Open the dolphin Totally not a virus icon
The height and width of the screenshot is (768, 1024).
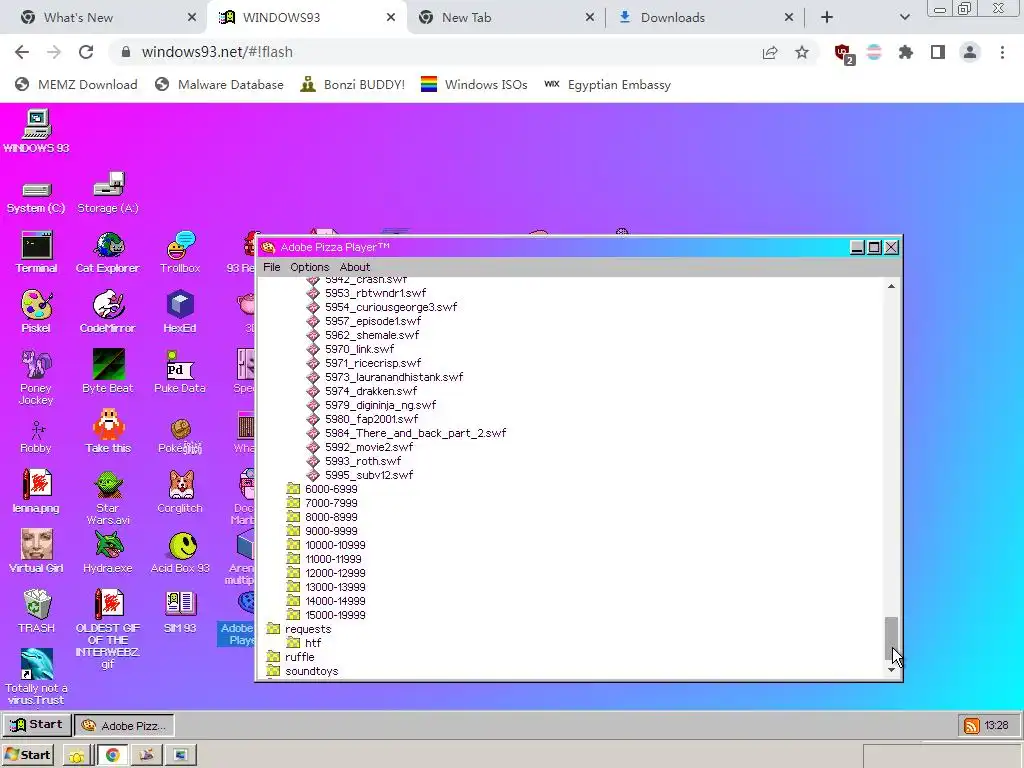pyautogui.click(x=36, y=677)
